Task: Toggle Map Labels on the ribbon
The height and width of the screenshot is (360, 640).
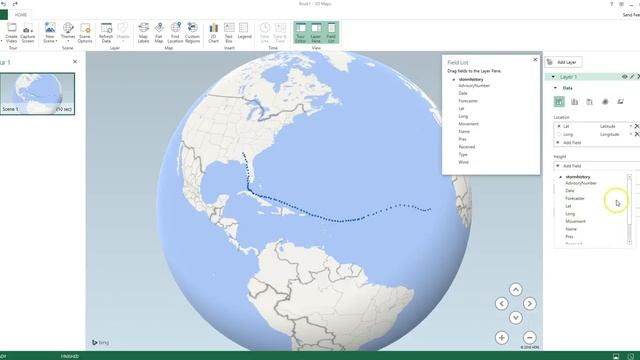Action: (143, 33)
